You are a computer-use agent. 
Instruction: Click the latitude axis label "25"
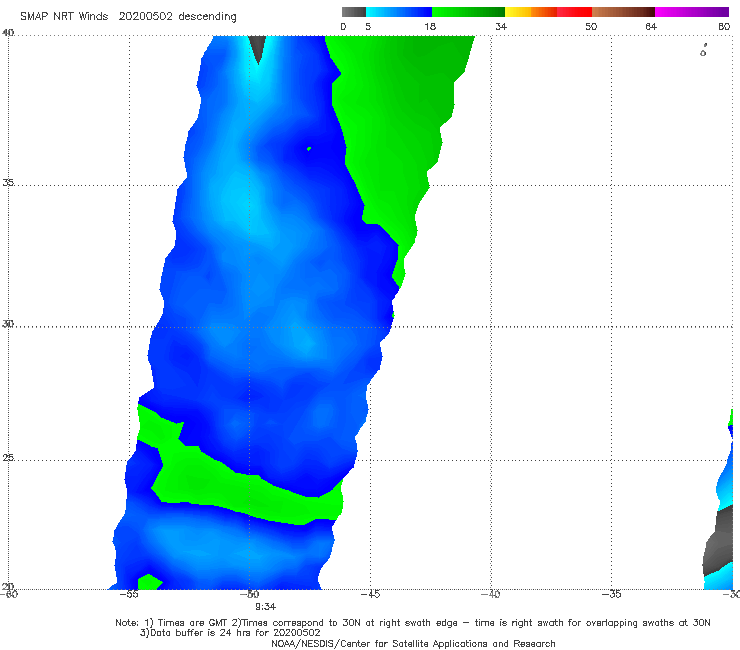click(8, 458)
